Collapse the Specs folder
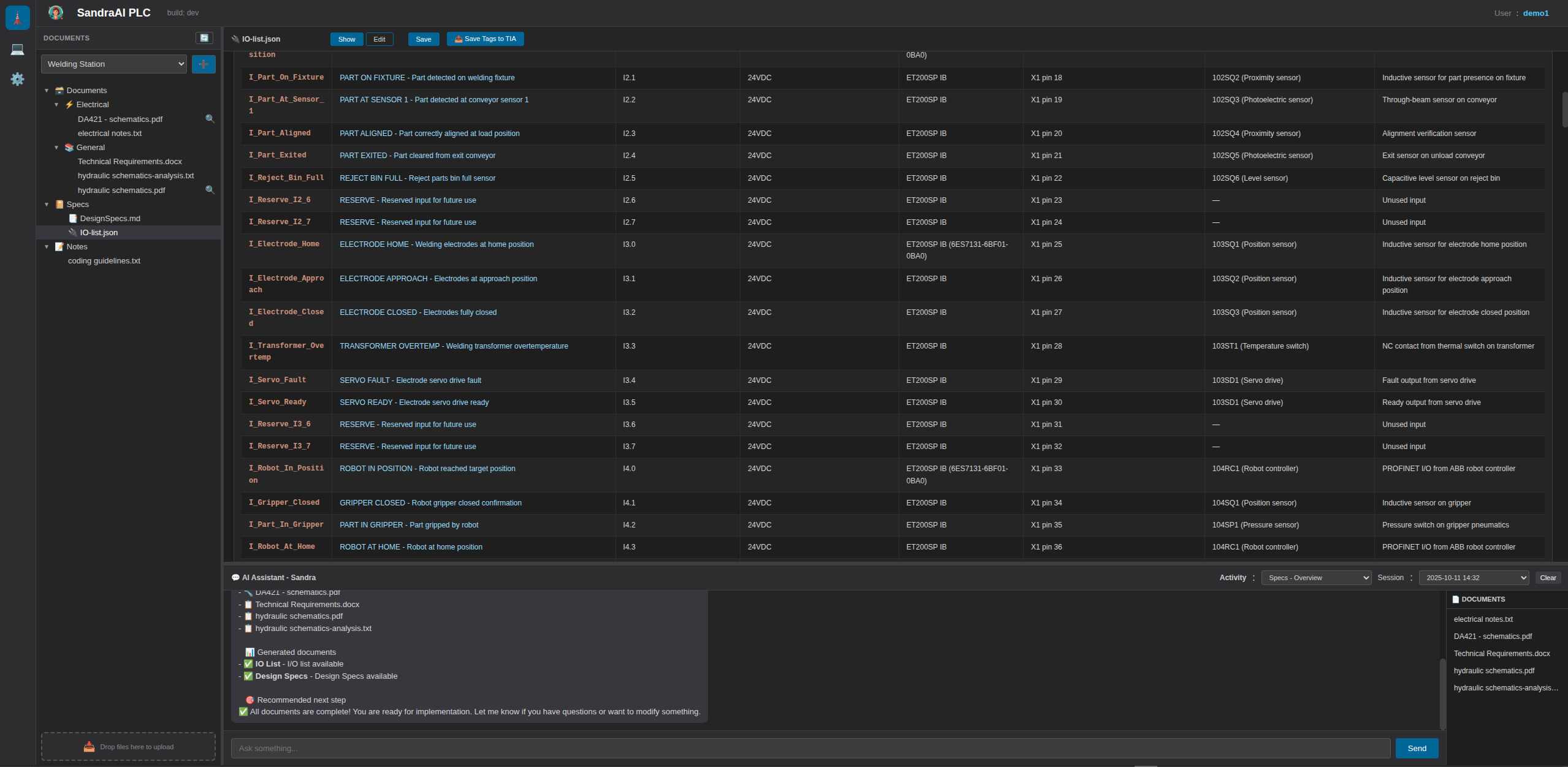1568x767 pixels. pos(47,205)
